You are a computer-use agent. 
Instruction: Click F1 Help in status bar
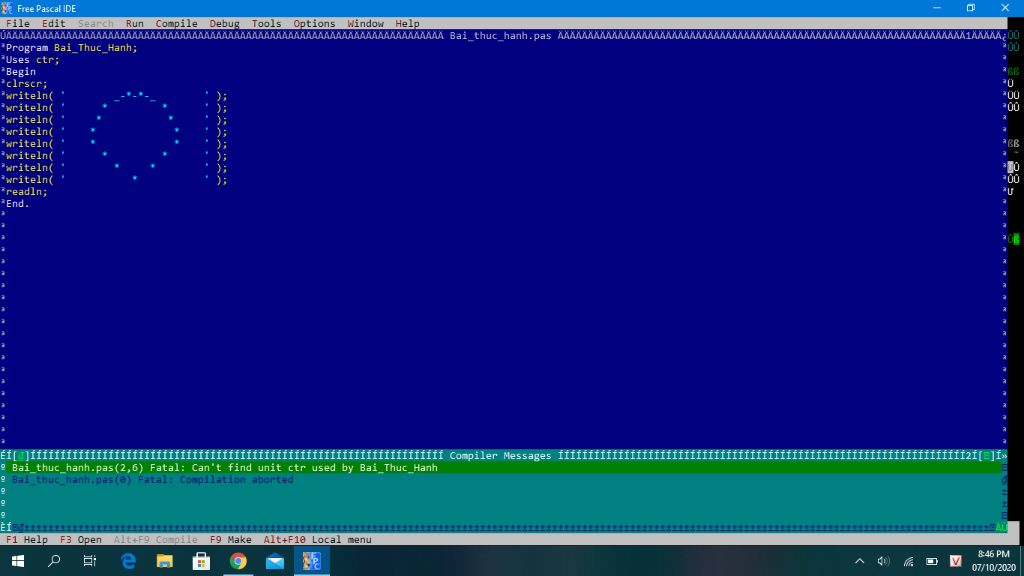click(27, 539)
